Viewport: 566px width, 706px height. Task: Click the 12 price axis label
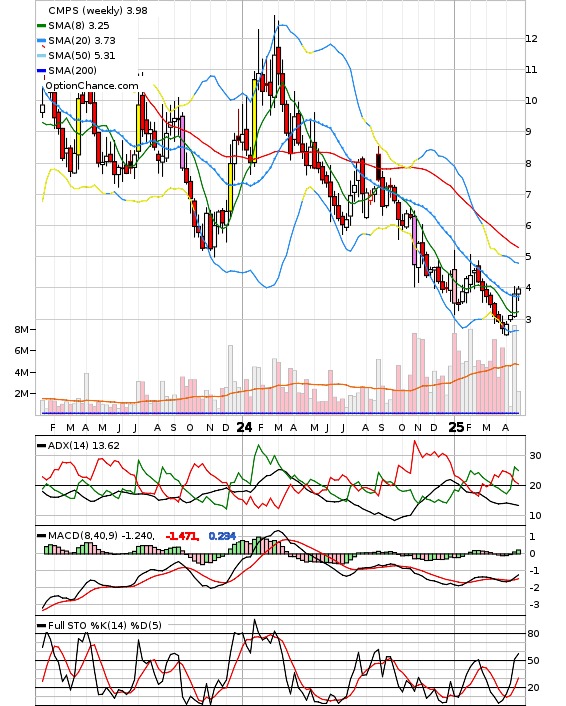532,38
